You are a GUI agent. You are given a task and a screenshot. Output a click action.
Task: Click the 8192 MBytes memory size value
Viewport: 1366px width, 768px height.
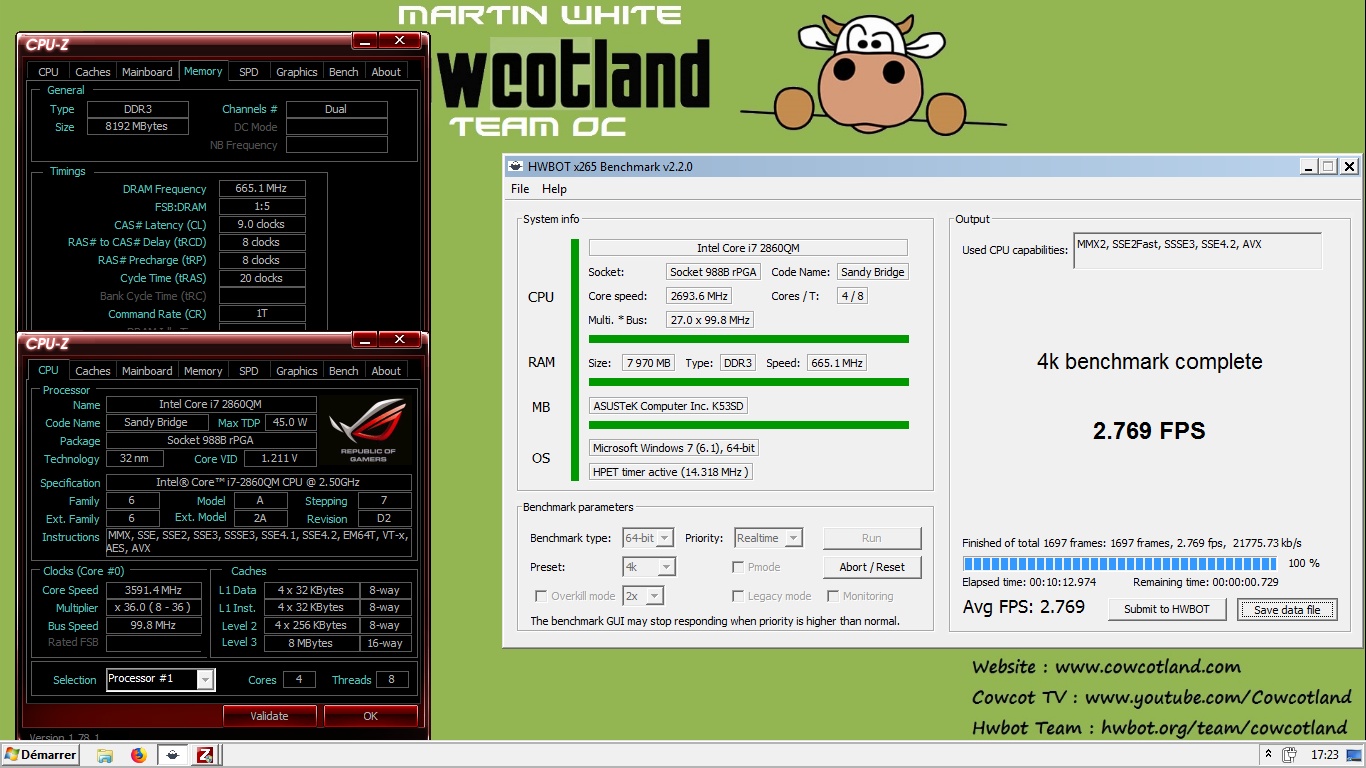click(x=136, y=127)
